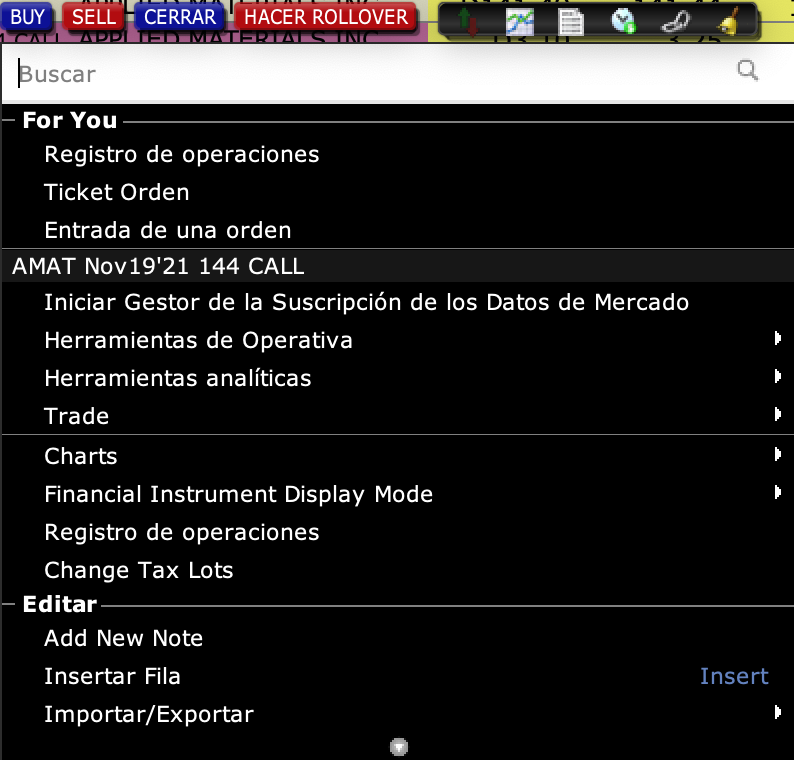Open Ticket Orden
This screenshot has width=794, height=760.
click(x=398, y=192)
